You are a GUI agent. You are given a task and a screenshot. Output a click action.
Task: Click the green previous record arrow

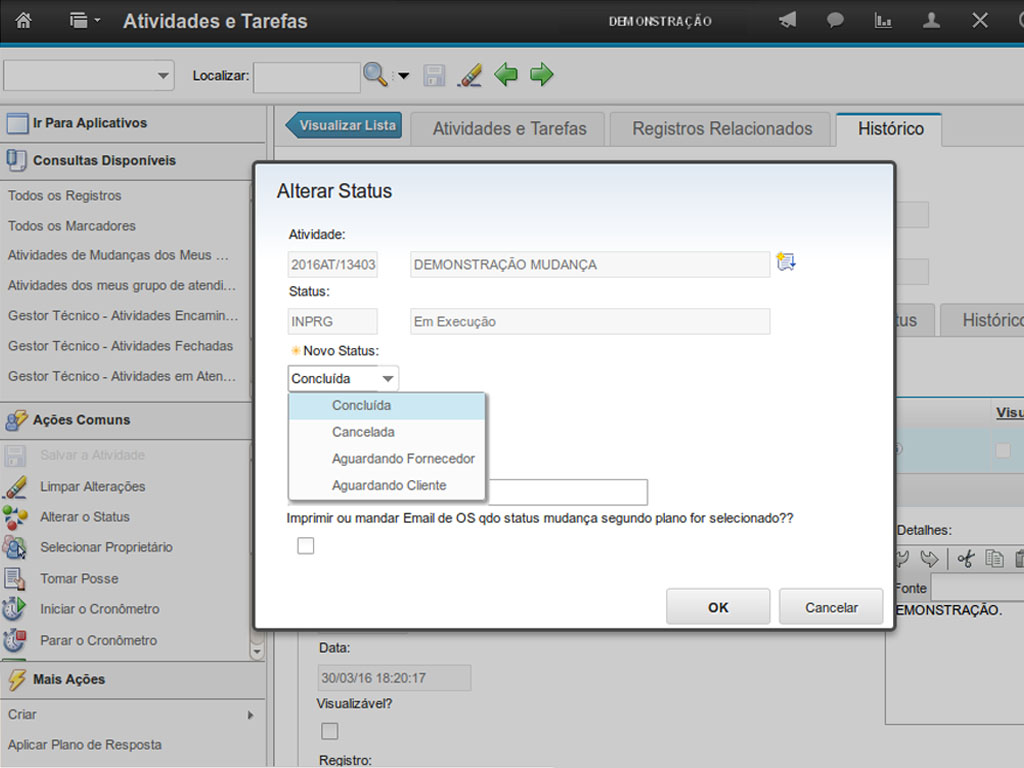[506, 75]
